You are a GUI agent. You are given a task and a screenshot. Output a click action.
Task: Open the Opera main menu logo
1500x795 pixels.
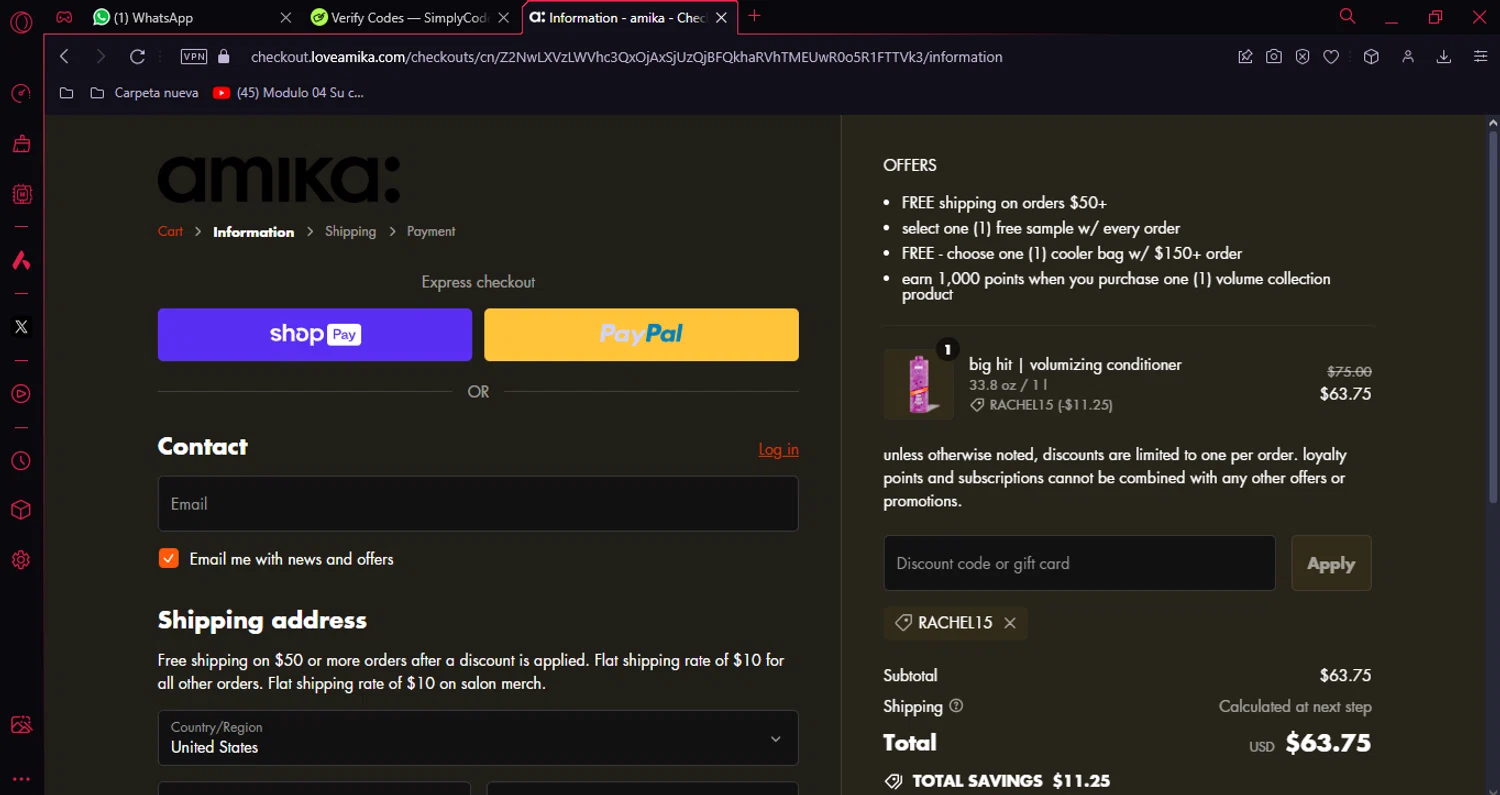(x=21, y=21)
